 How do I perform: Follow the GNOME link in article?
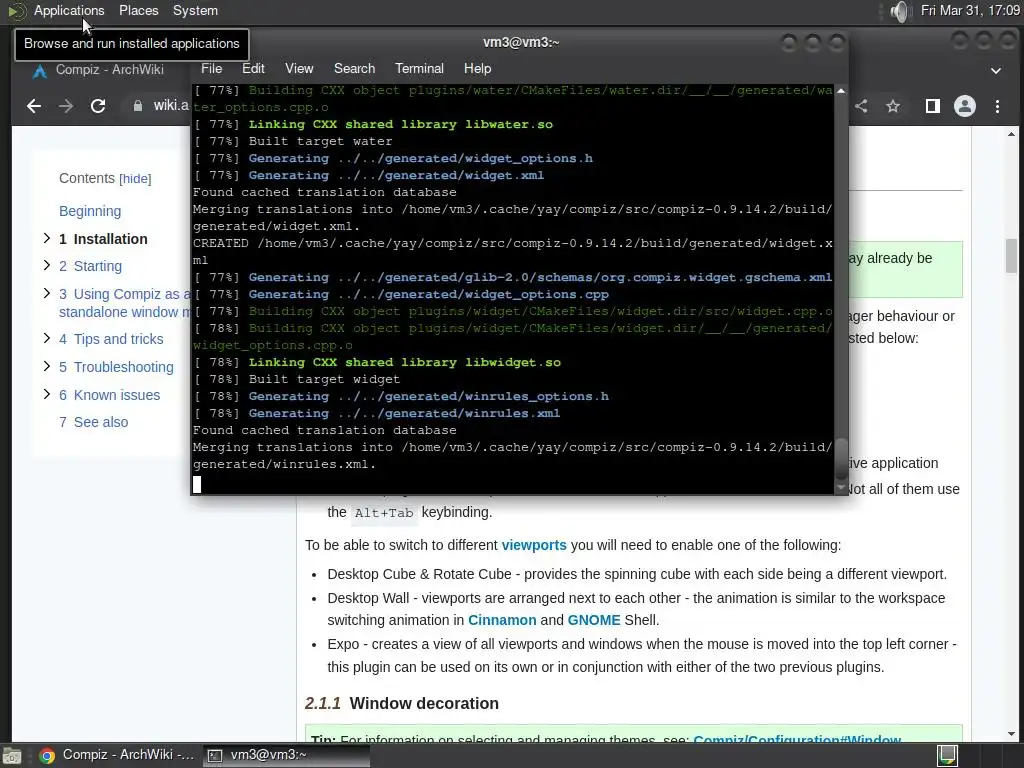tap(594, 620)
